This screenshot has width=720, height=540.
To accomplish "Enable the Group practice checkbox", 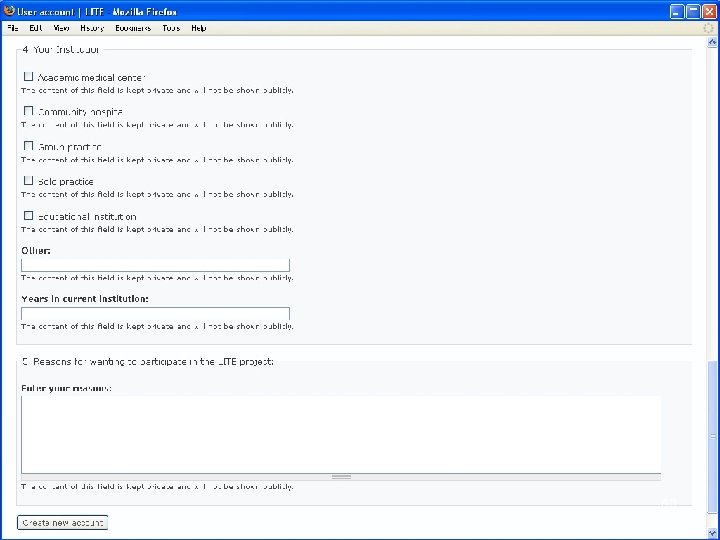I will click(28, 146).
